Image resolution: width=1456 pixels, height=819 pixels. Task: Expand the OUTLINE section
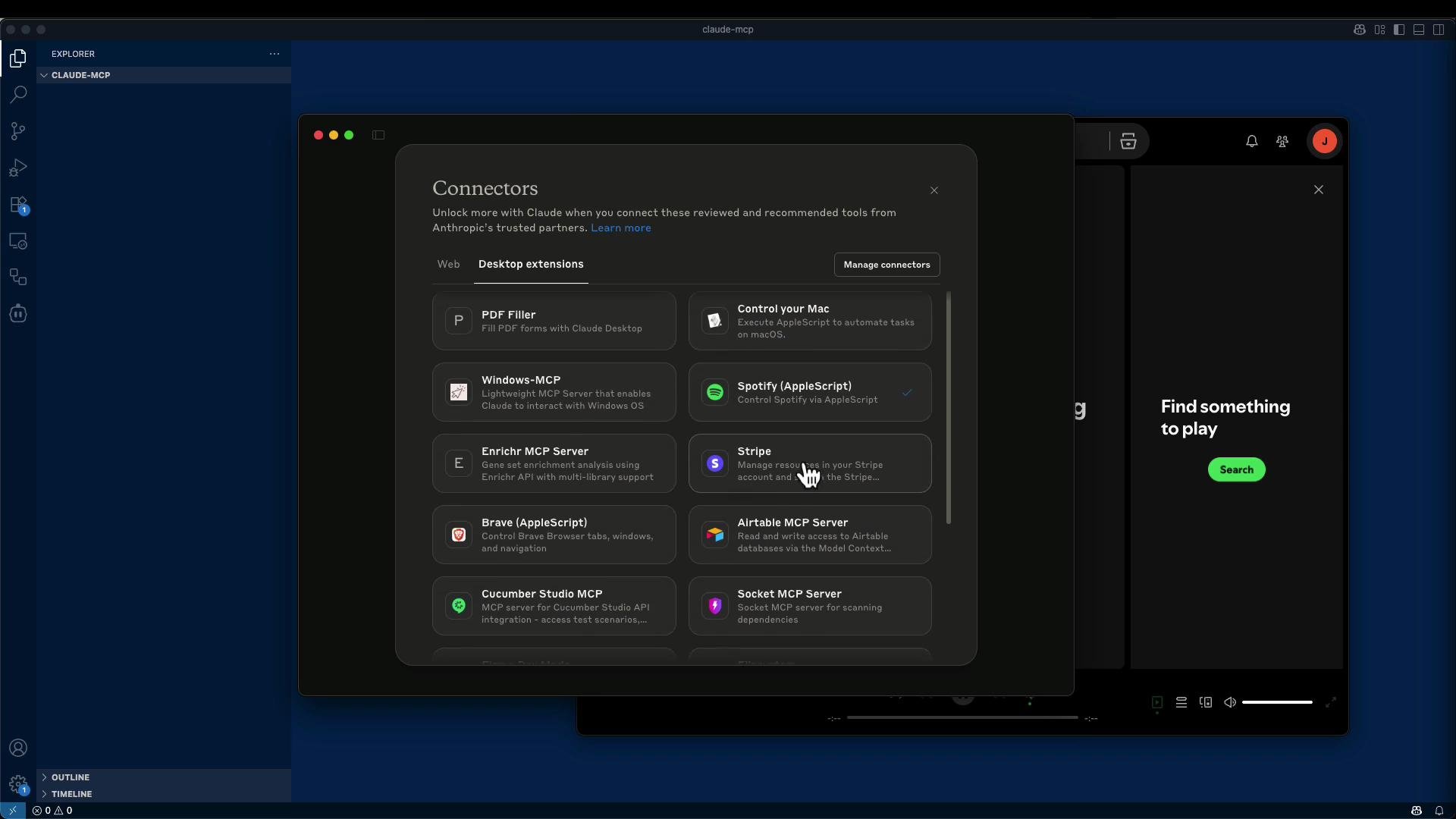point(164,777)
